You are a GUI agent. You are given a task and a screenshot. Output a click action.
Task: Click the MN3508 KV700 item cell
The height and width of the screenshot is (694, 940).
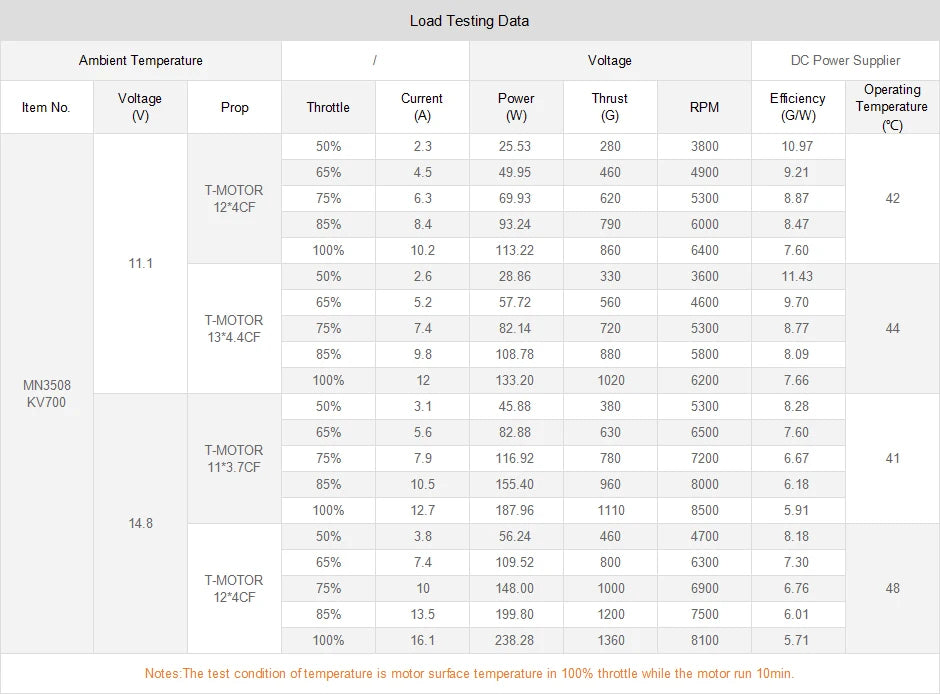(47, 393)
